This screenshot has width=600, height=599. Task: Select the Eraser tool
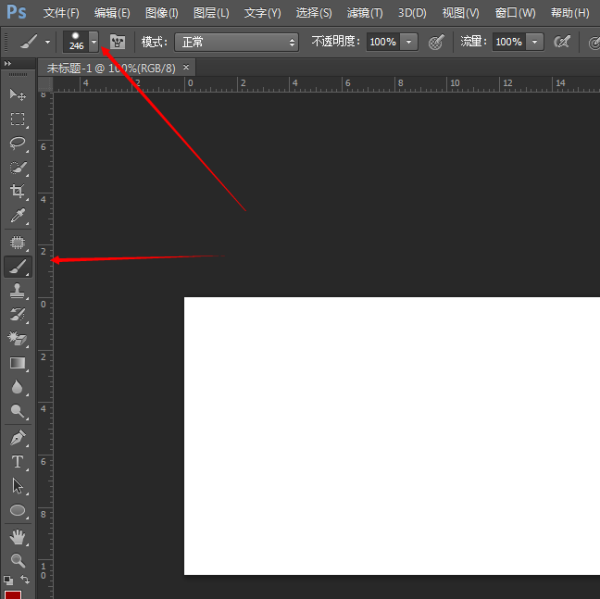(18, 338)
